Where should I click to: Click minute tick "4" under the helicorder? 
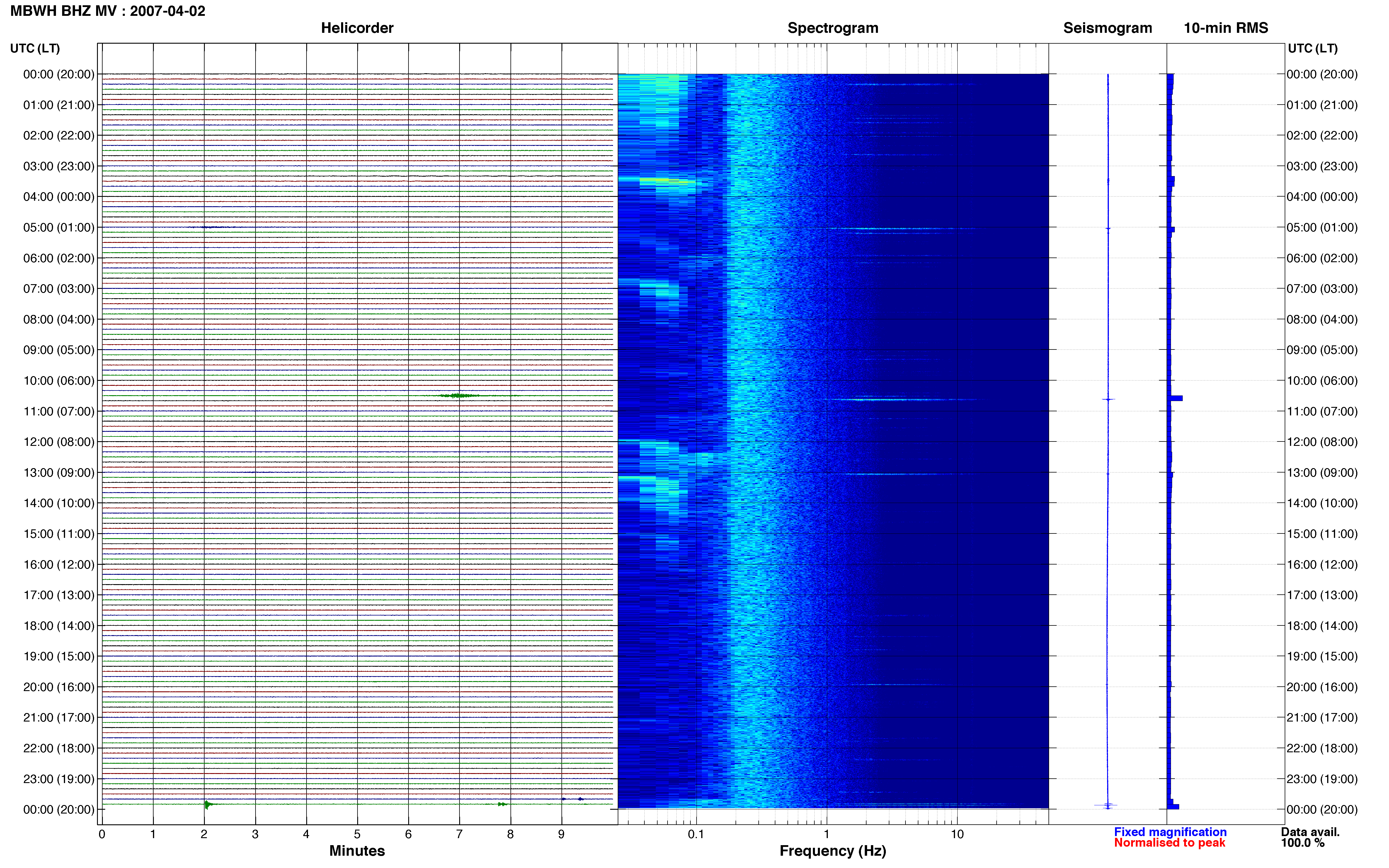point(306,834)
